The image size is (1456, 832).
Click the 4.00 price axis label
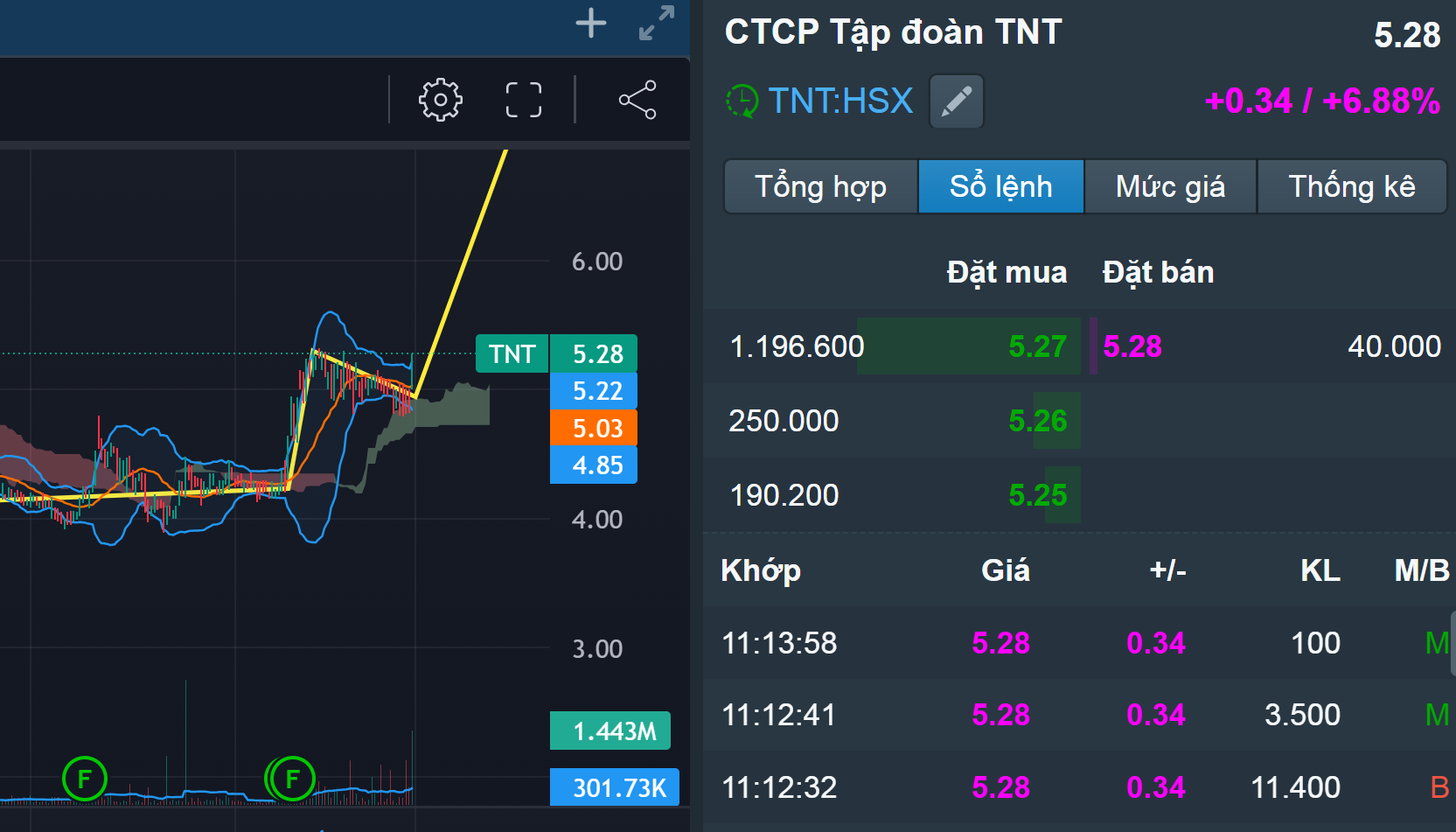(x=597, y=519)
